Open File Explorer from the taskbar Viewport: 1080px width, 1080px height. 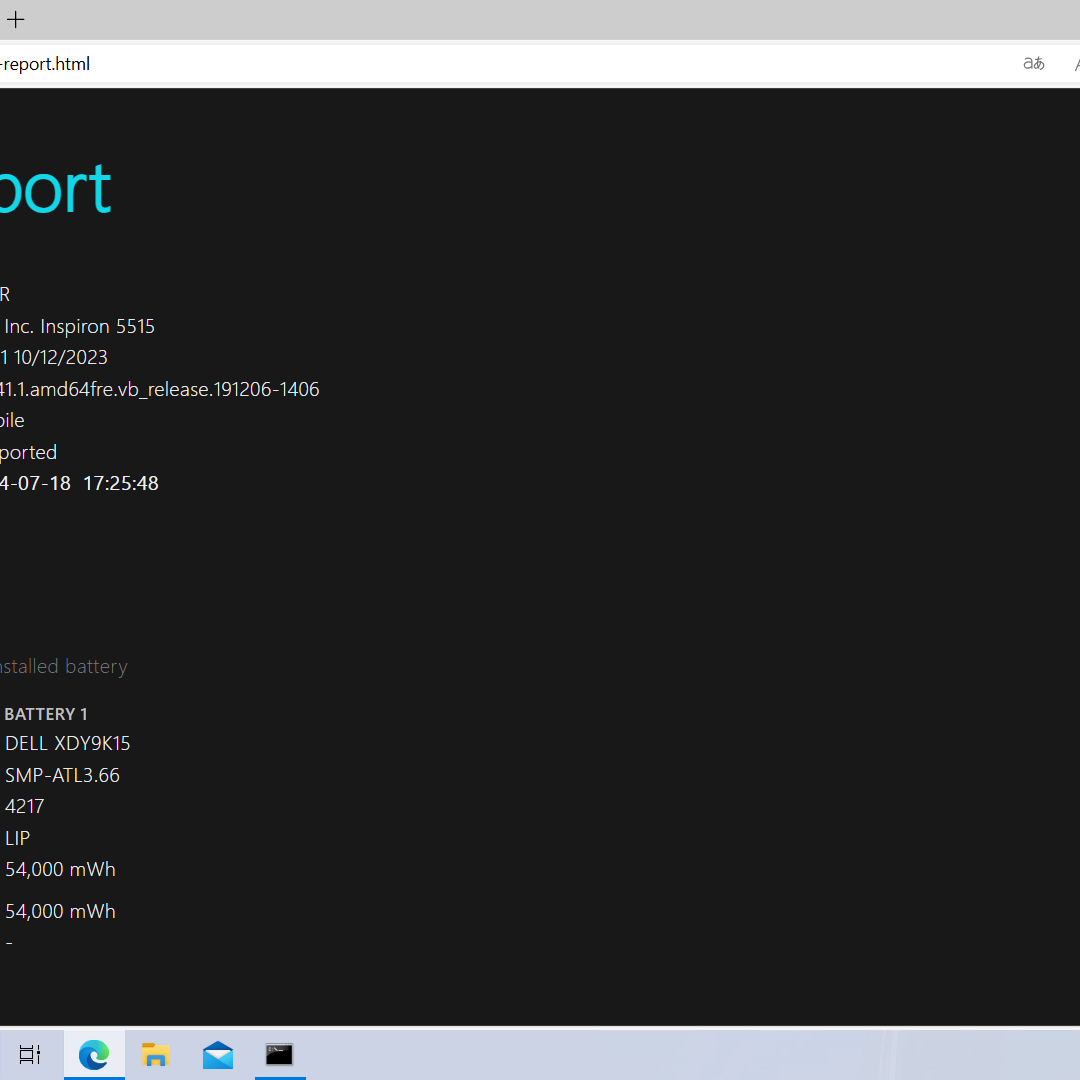[x=156, y=1054]
